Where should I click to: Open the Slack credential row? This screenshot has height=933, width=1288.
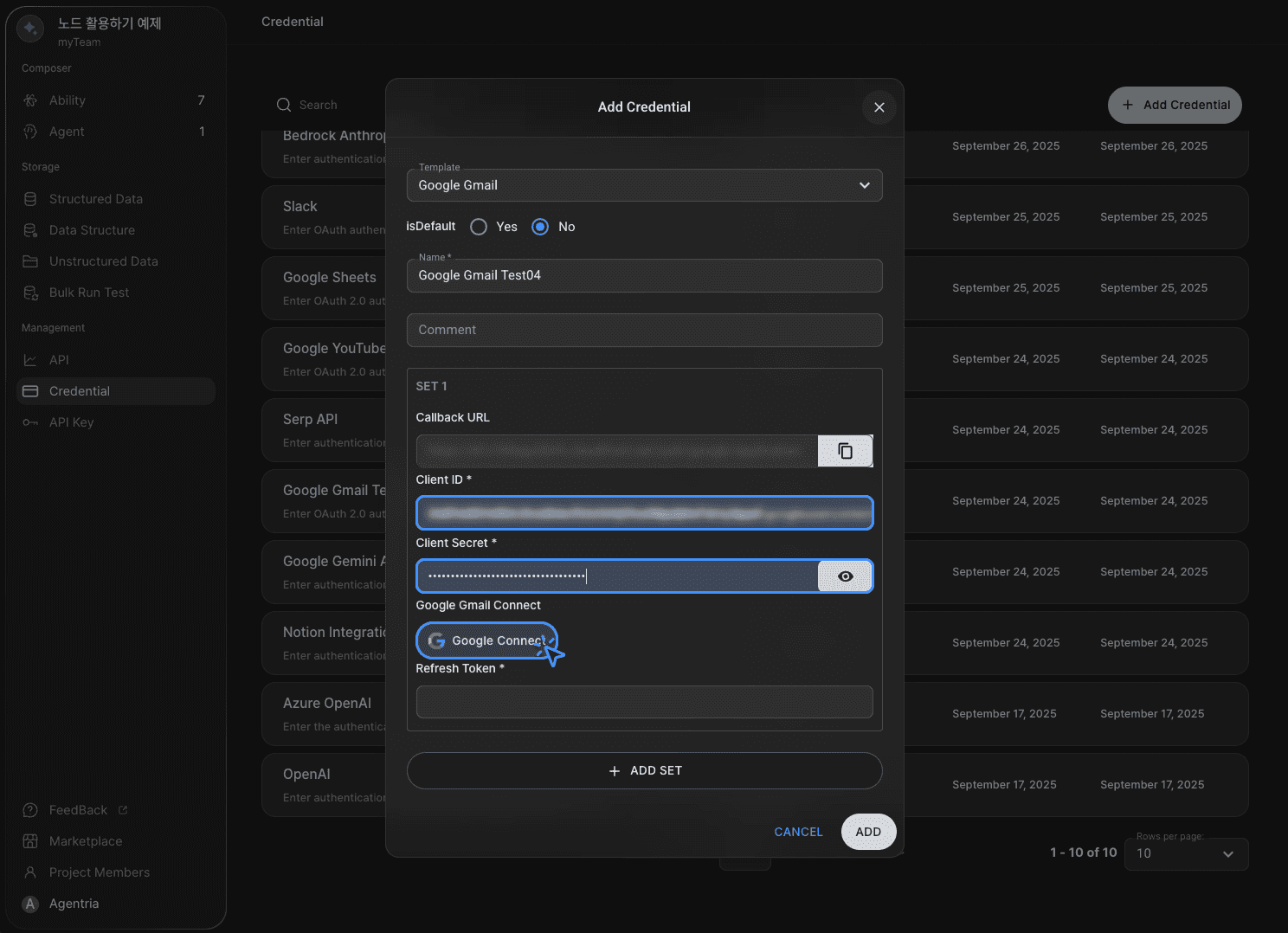coord(755,217)
